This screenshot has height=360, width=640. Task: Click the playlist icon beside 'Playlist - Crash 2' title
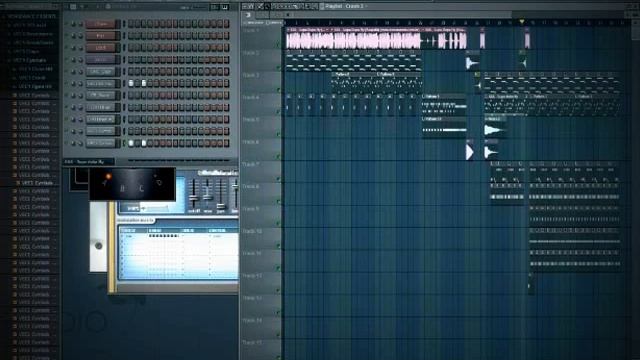point(322,6)
